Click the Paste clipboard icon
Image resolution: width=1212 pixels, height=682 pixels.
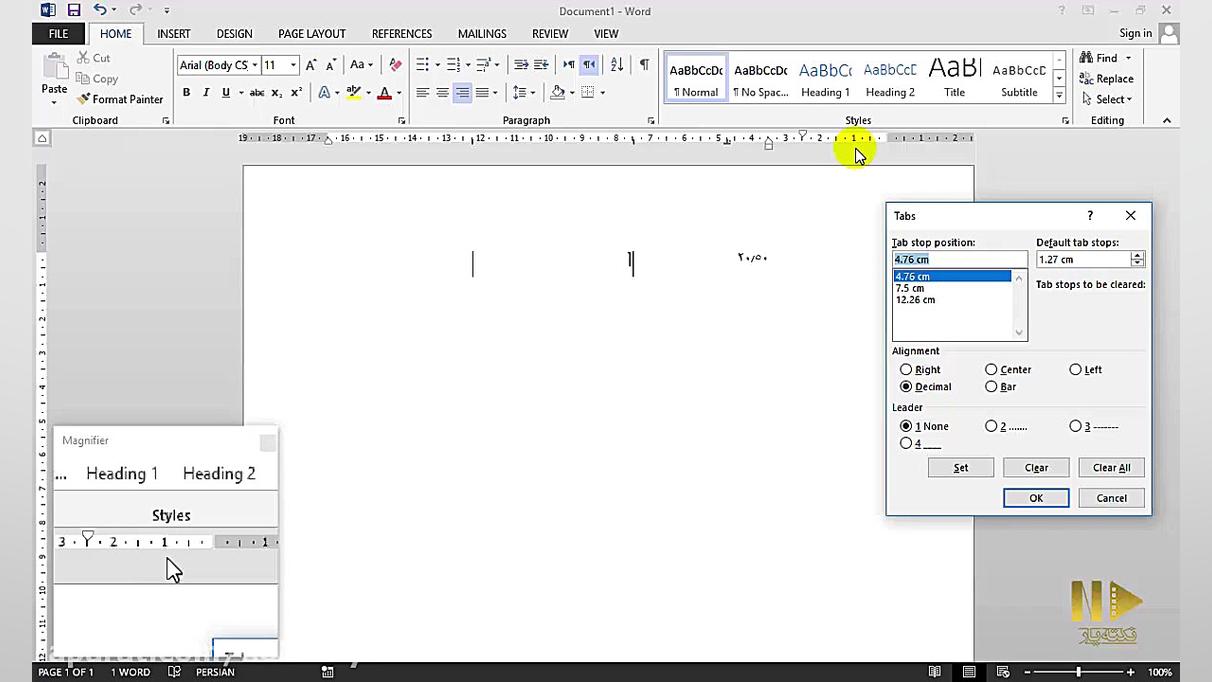(54, 68)
